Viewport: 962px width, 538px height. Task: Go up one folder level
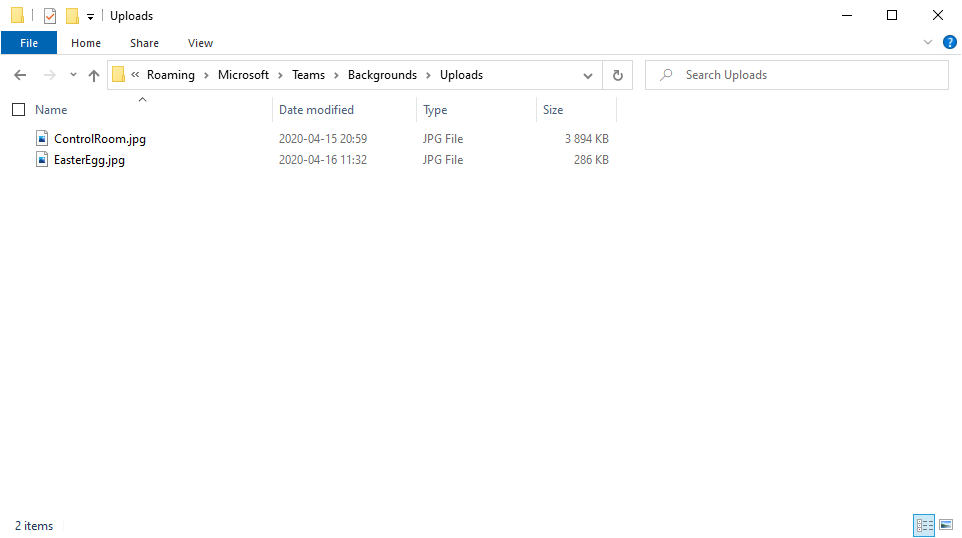(x=93, y=75)
